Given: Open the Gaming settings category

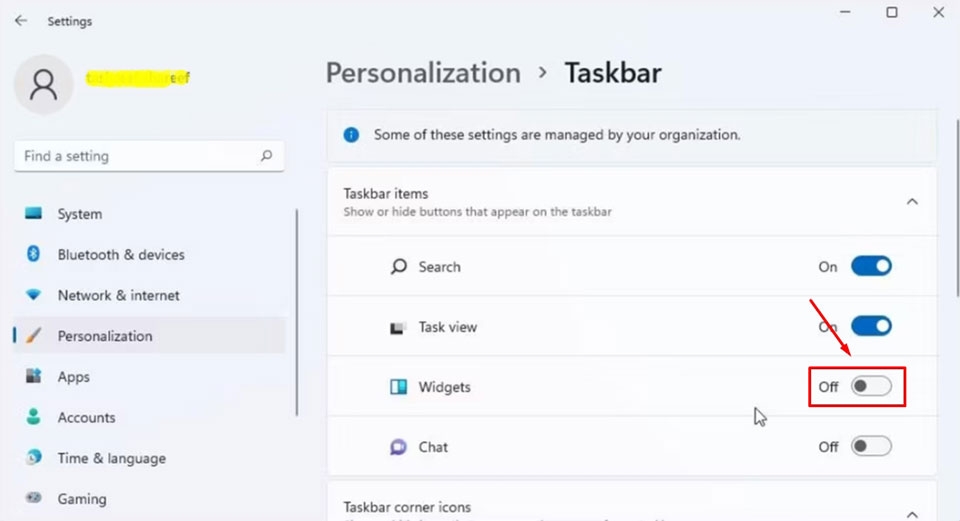Looking at the screenshot, I should (149, 499).
